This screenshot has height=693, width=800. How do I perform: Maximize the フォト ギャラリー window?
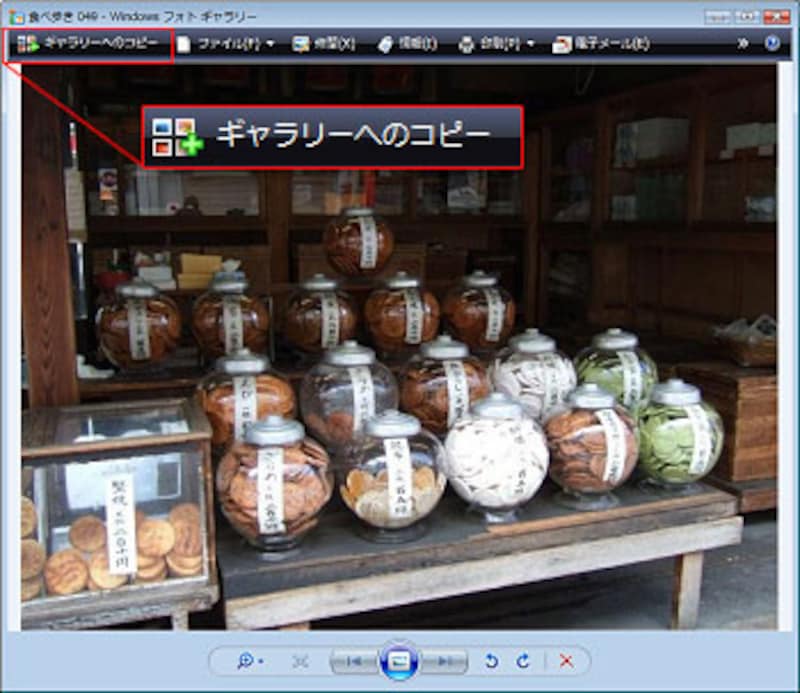click(x=744, y=17)
